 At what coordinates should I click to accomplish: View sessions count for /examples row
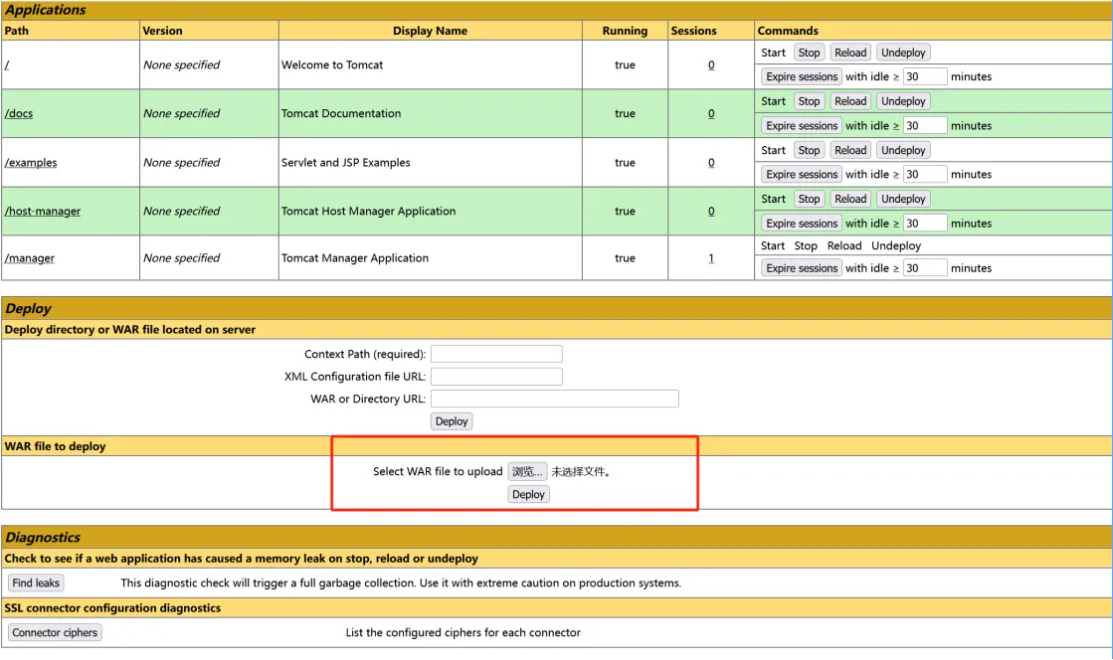(711, 163)
